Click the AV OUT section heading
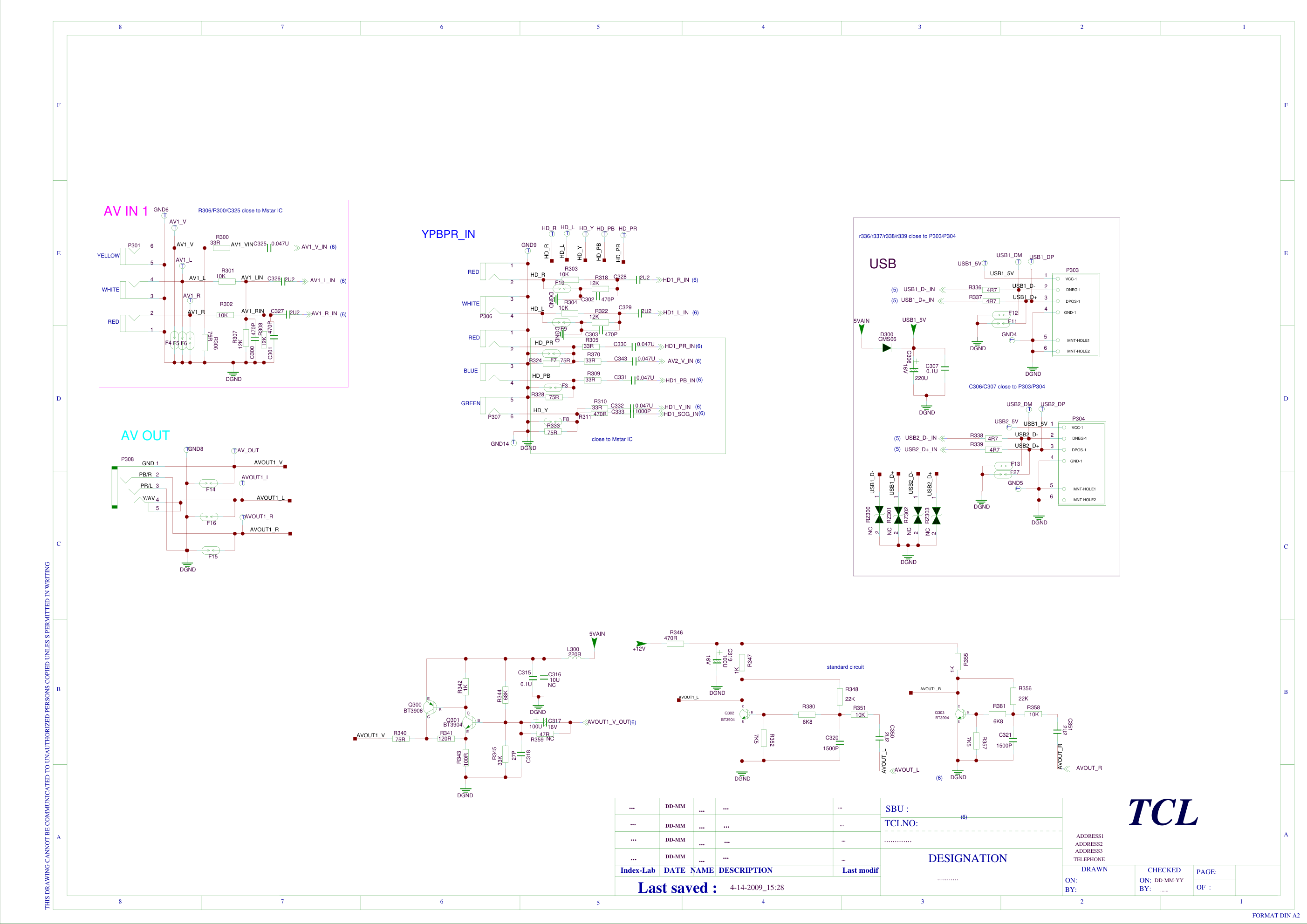1307x924 pixels. click(x=145, y=435)
